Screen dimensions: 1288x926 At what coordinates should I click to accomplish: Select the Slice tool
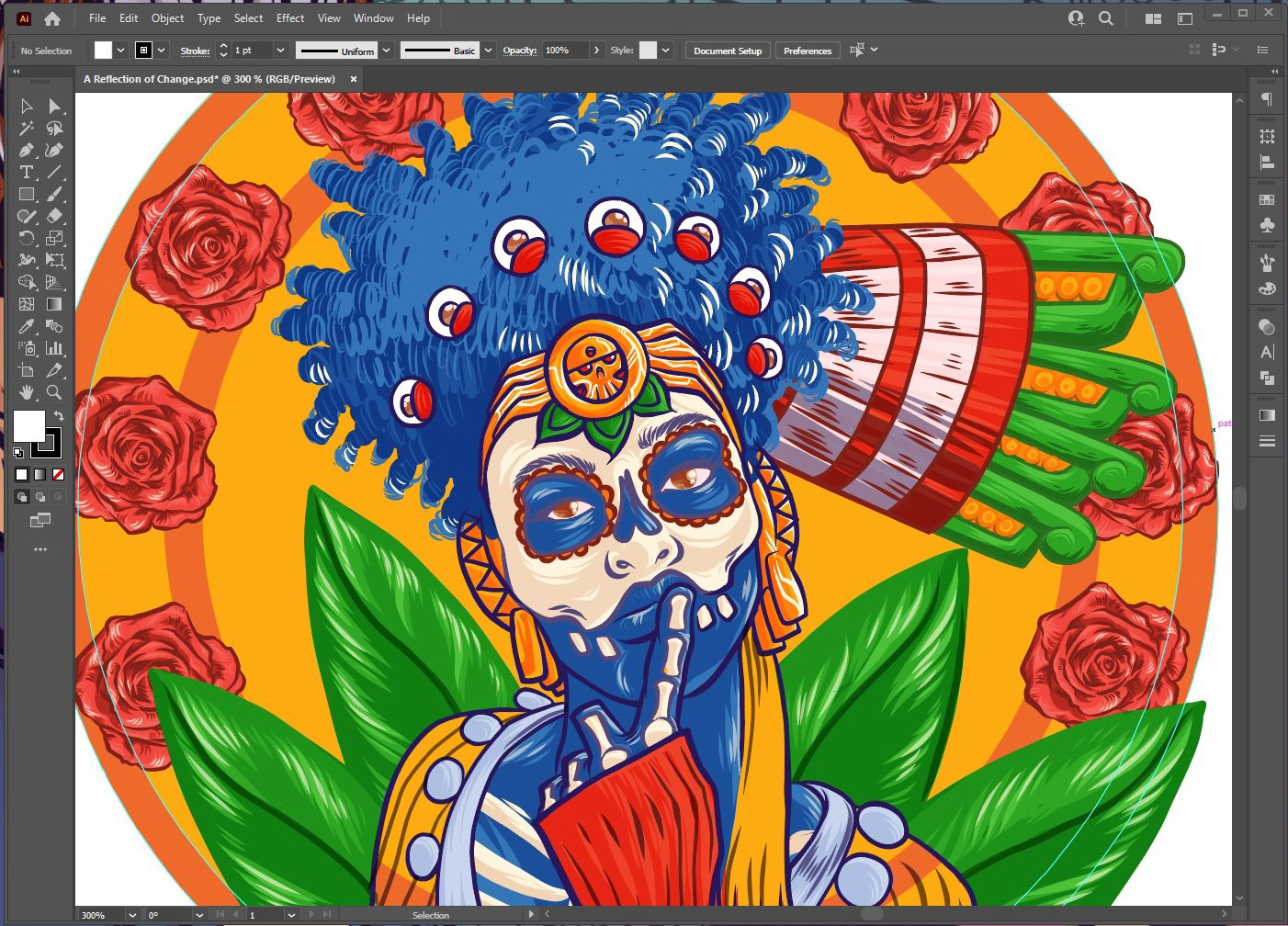tap(54, 371)
